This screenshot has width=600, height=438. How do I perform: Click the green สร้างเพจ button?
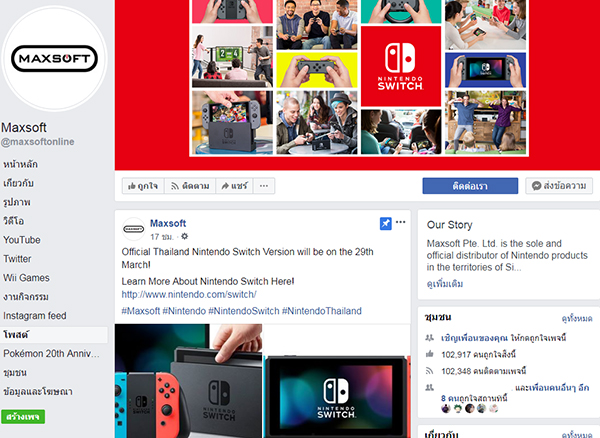click(23, 417)
